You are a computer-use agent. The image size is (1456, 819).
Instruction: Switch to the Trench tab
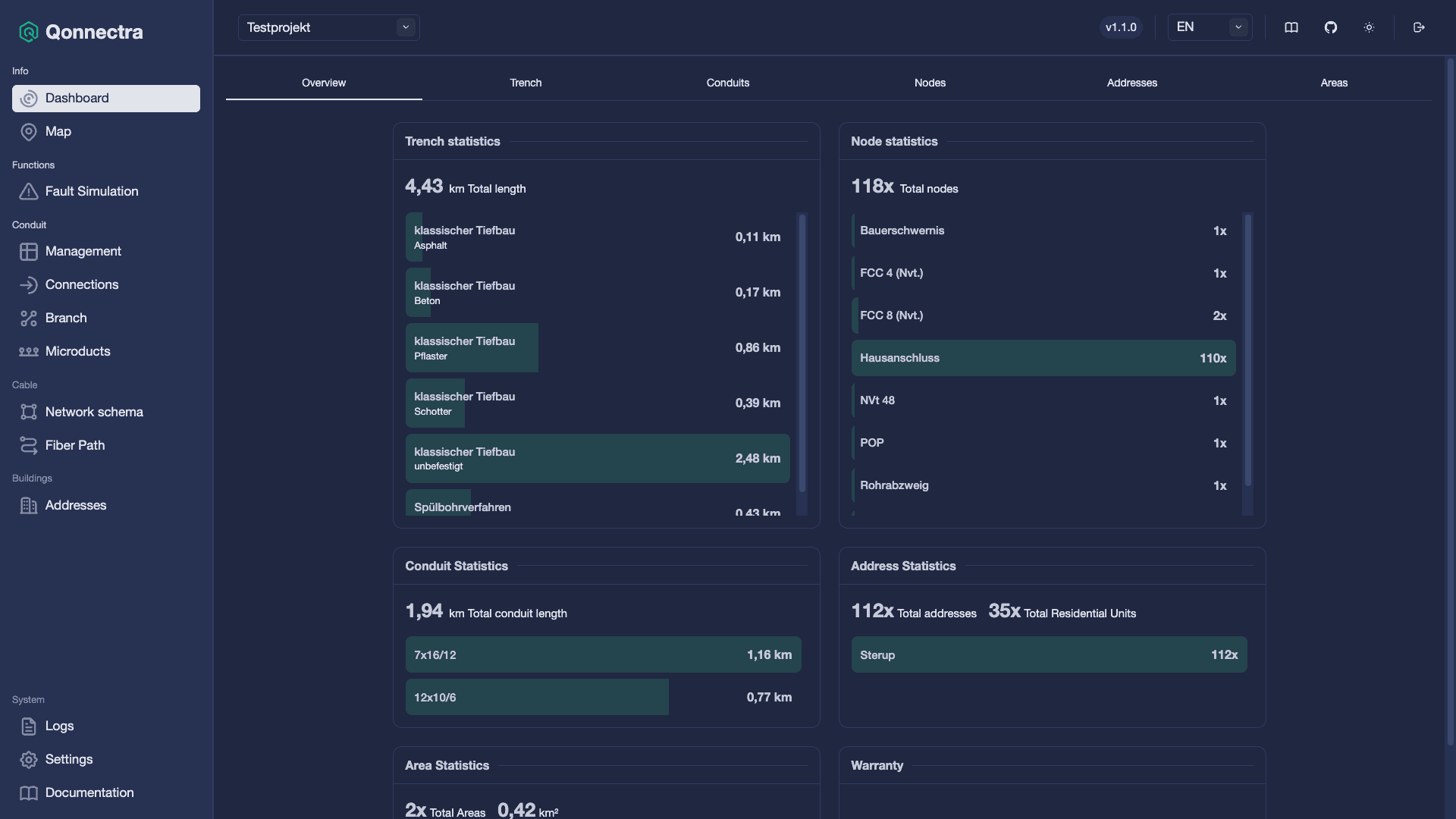click(x=526, y=83)
